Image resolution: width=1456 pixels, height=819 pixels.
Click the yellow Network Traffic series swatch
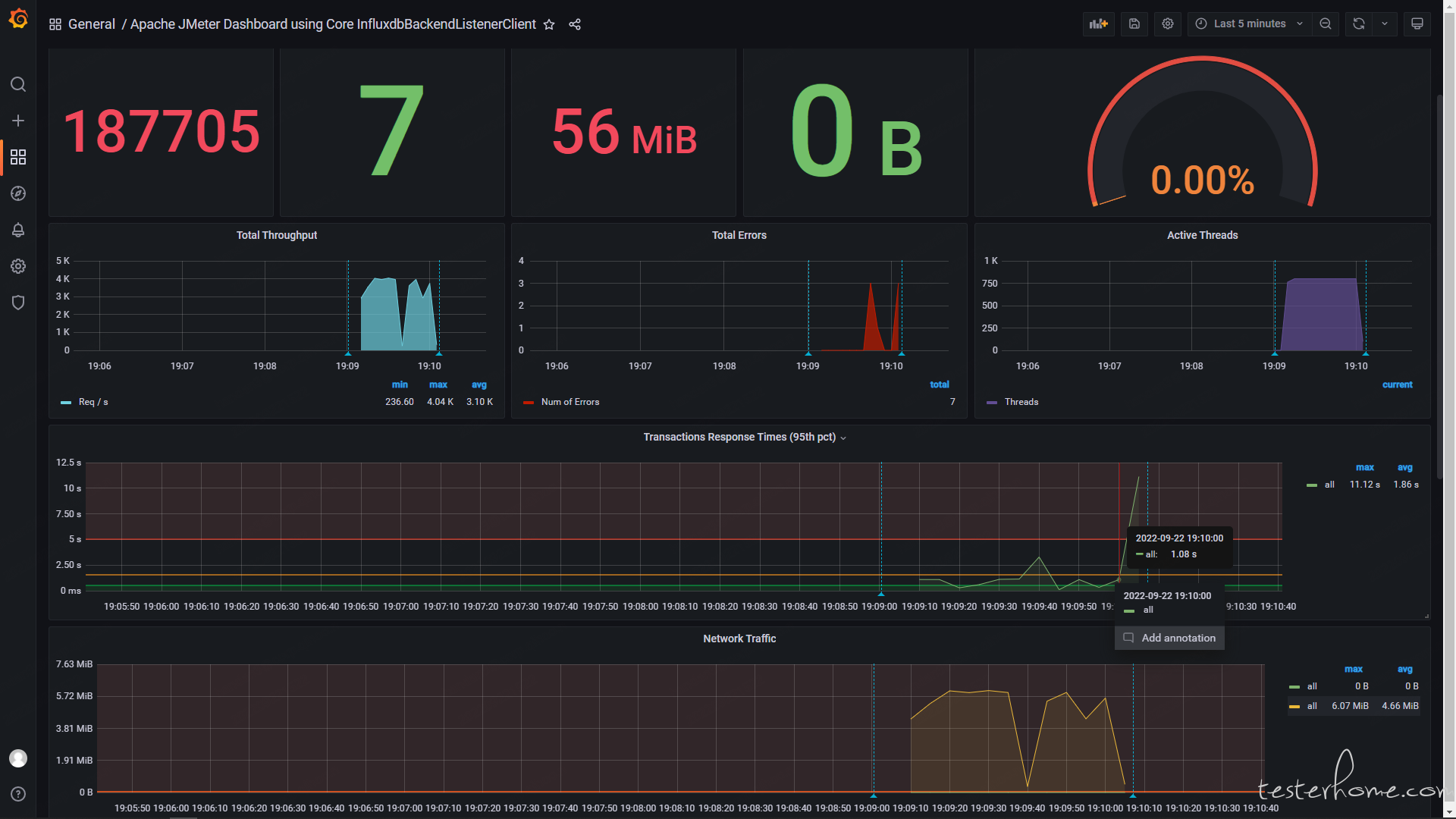1294,708
